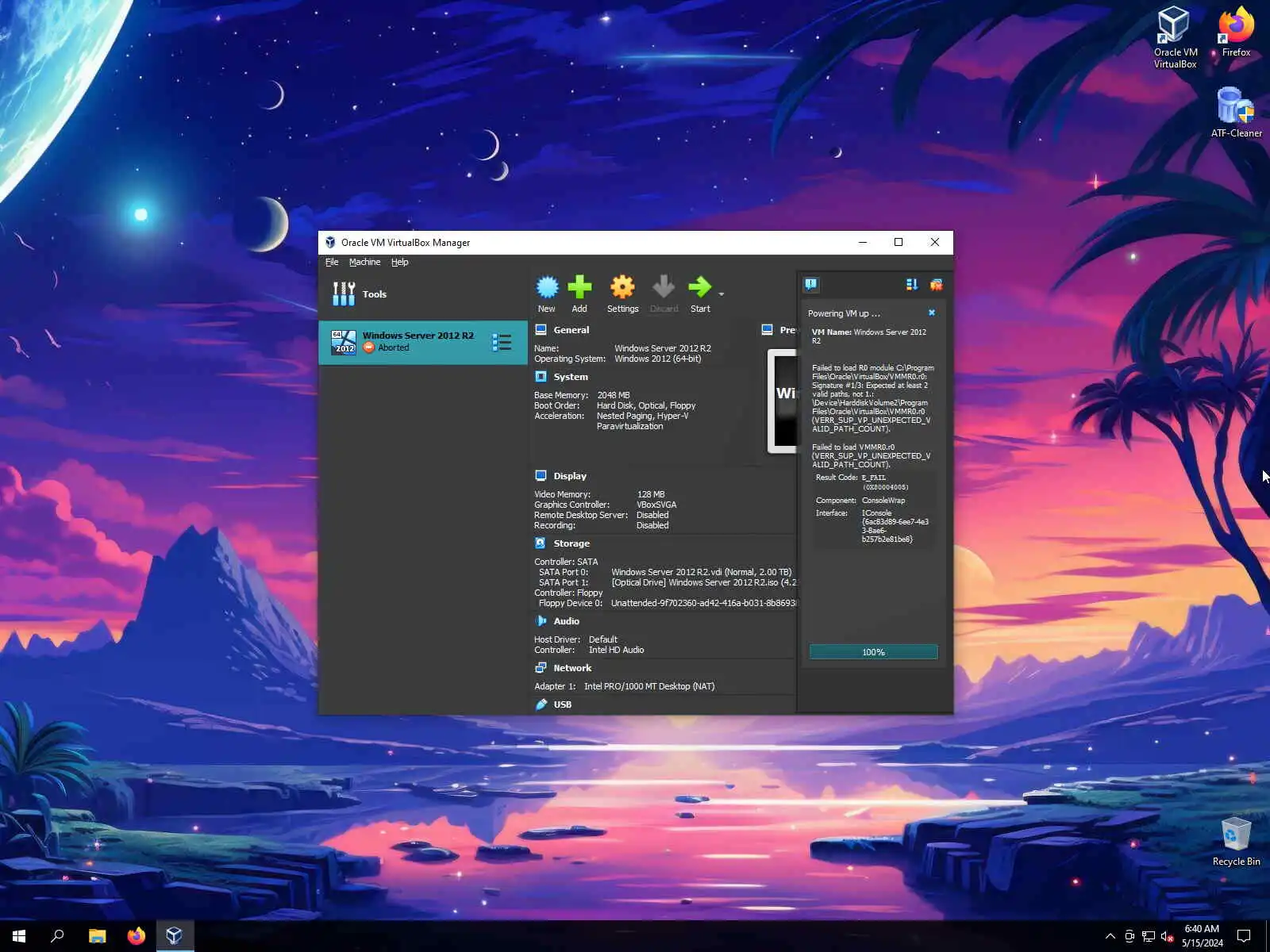Click the Base Memory 2048 MB value
Screen dimensions: 1270x952
click(614, 395)
